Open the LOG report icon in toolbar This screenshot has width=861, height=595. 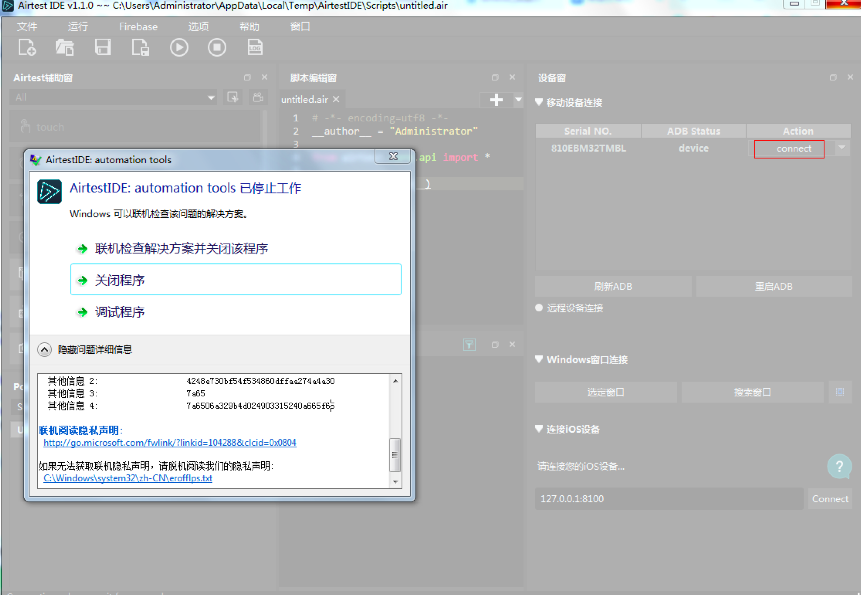[255, 48]
